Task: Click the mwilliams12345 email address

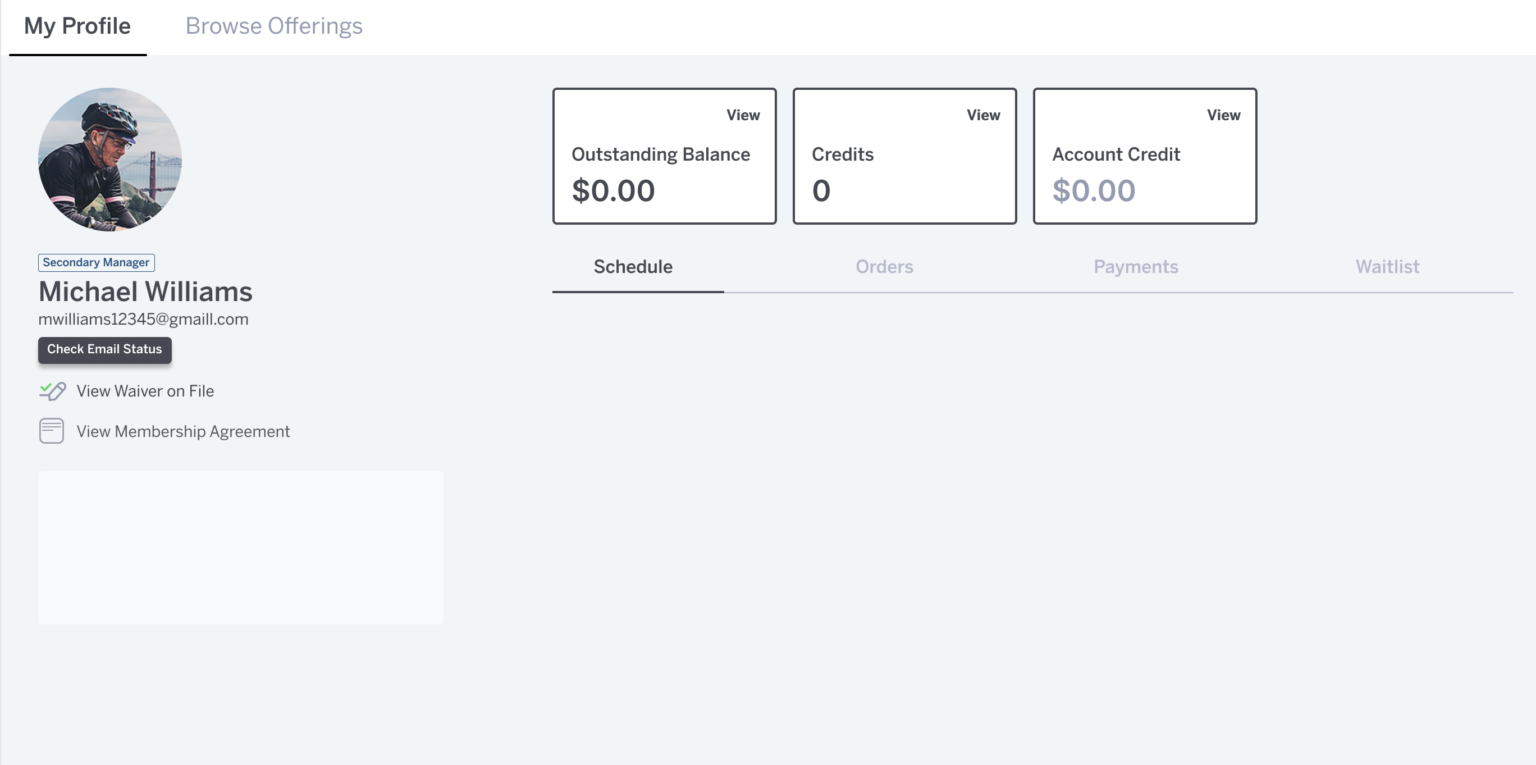Action: [x=143, y=320]
